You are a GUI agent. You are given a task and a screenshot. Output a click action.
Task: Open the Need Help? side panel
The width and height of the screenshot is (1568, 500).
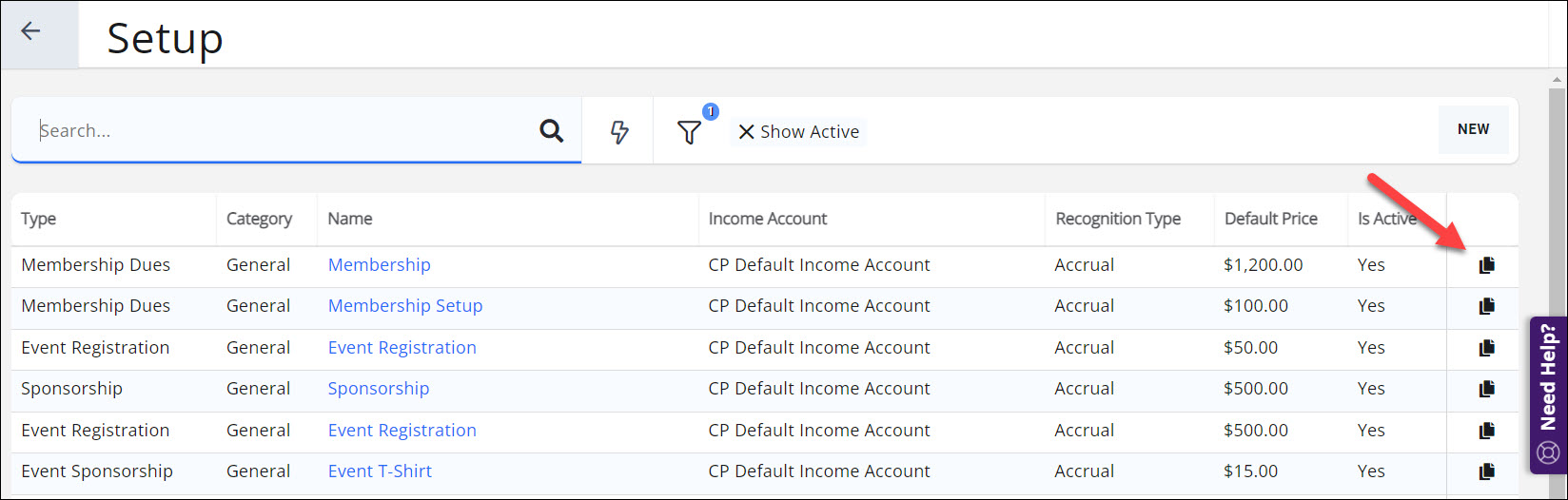pos(1548,394)
